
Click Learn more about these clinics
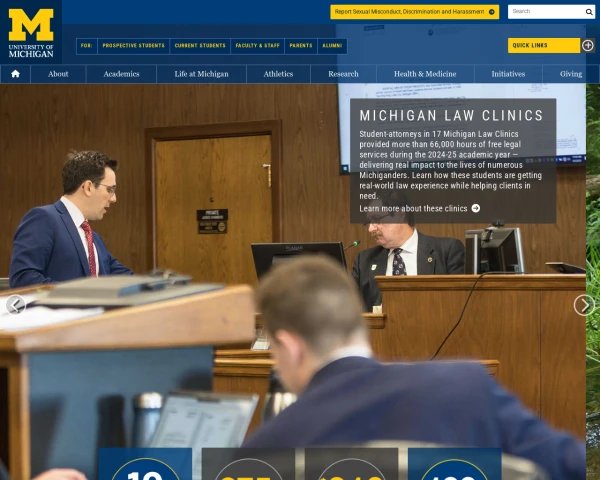[x=413, y=209]
